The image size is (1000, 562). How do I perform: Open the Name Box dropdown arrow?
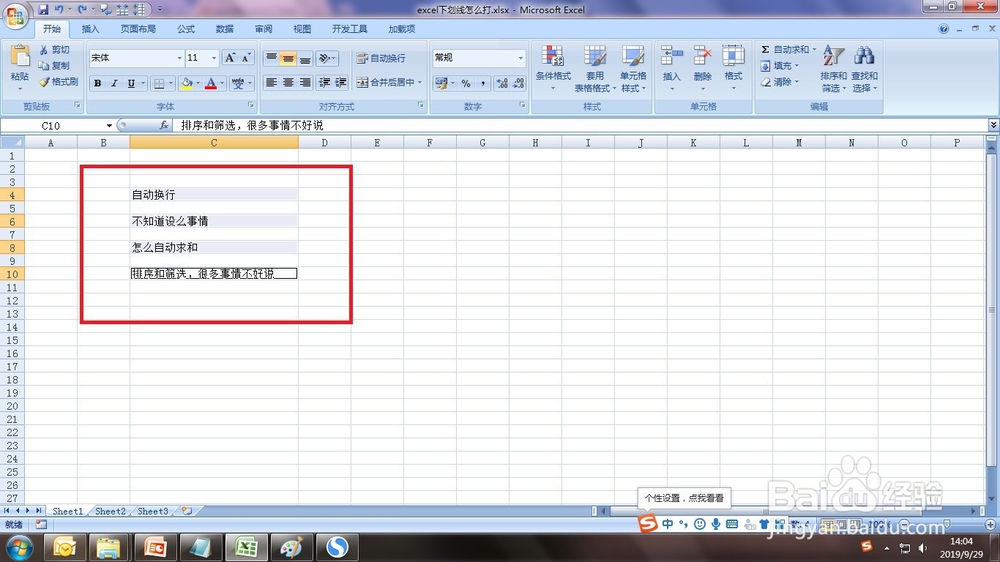pyautogui.click(x=109, y=126)
